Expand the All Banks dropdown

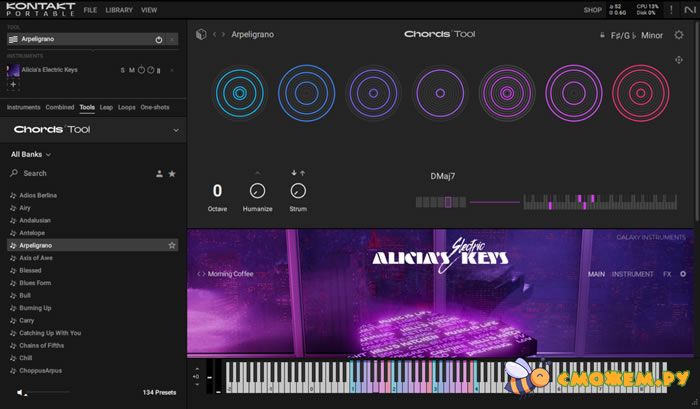coord(31,154)
